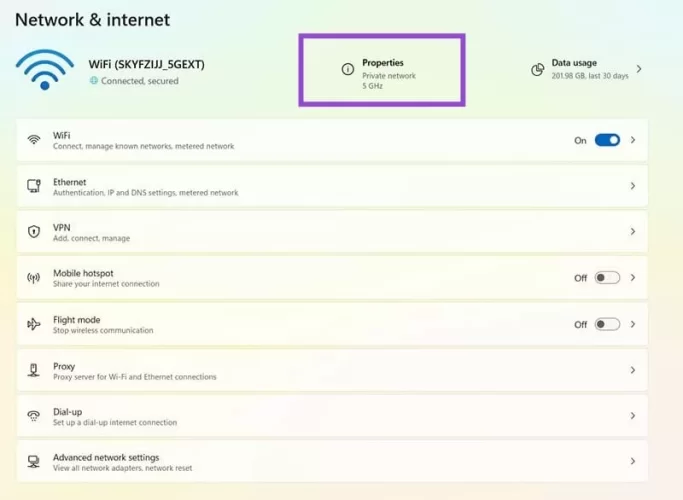Click the Dial-up connection icon
The image size is (683, 500).
click(x=34, y=416)
